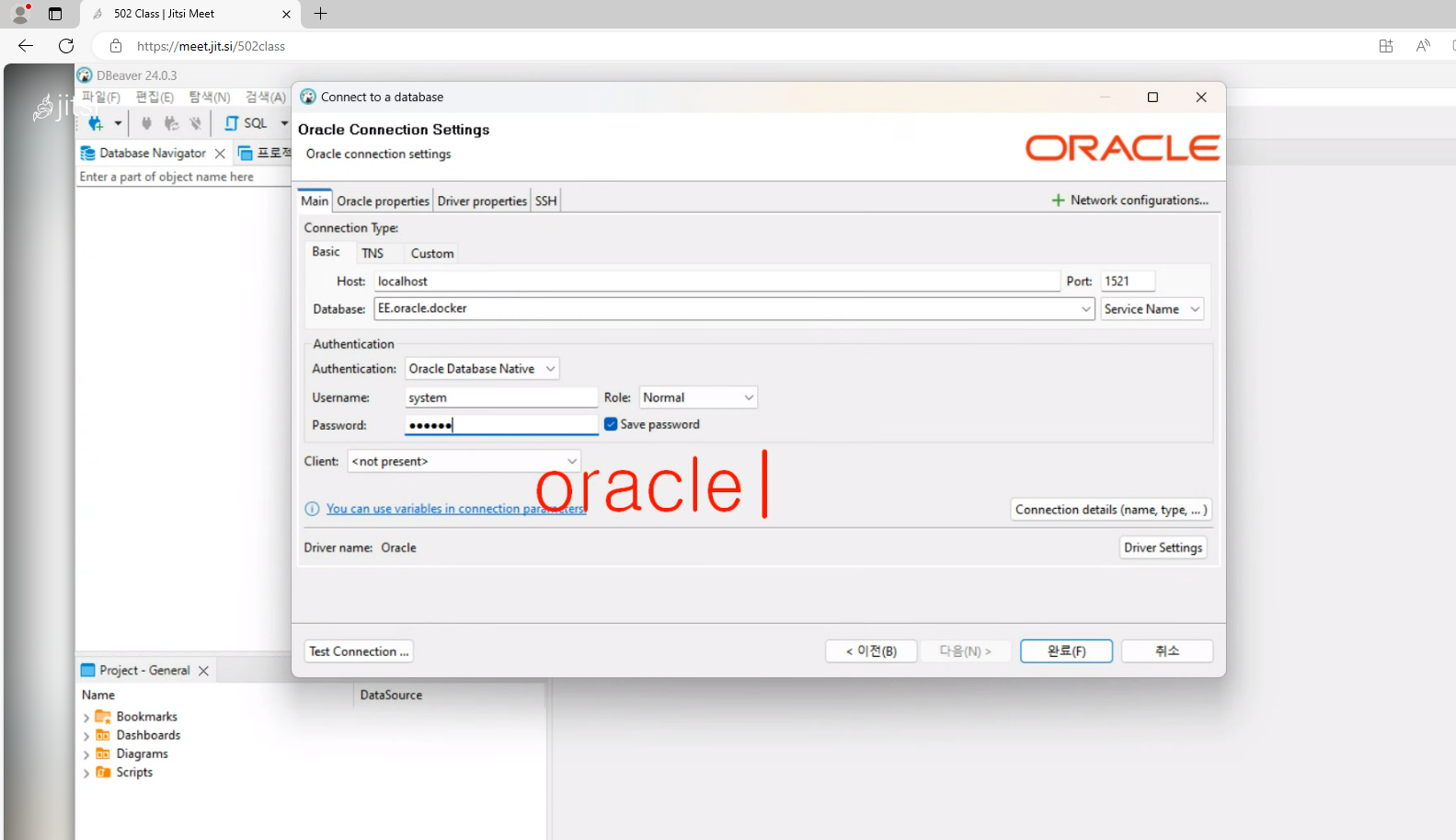Click the Username field containing system
This screenshot has height=840, width=1456.
coord(501,397)
